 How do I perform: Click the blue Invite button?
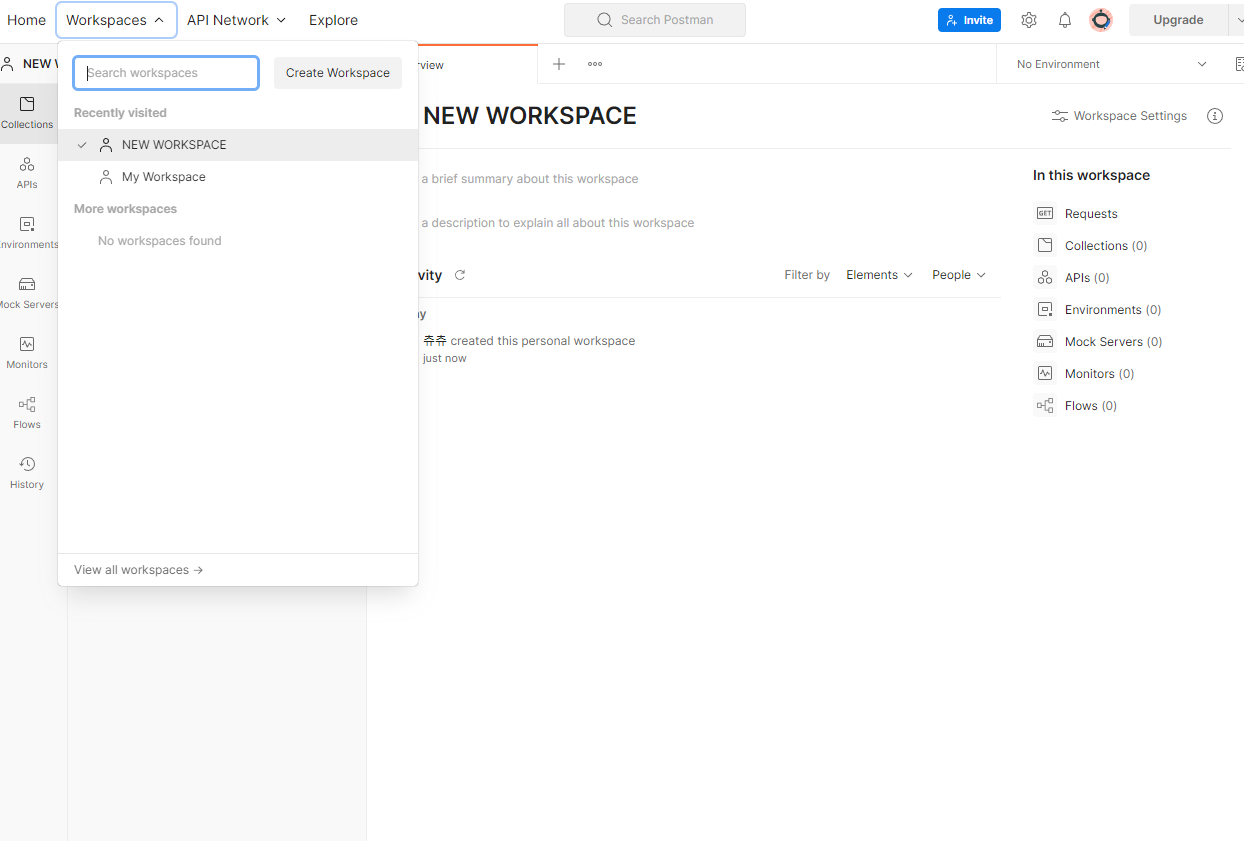(969, 20)
